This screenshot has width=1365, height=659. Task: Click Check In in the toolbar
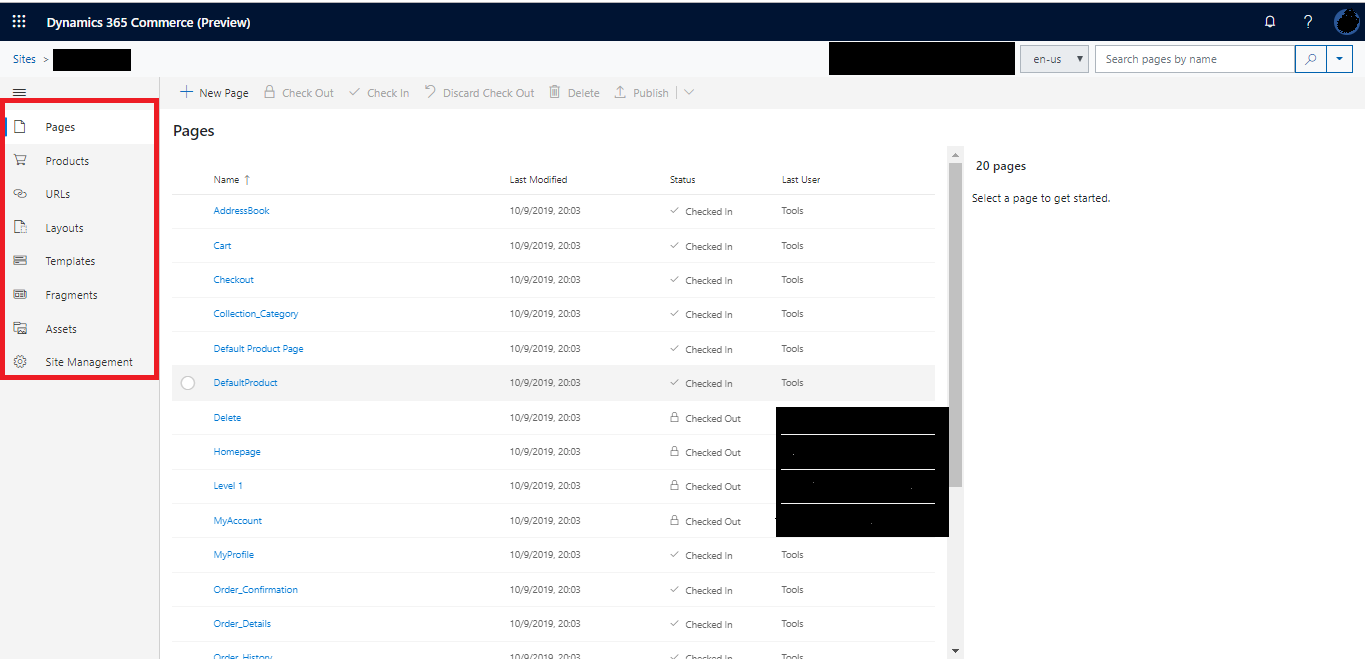click(379, 93)
